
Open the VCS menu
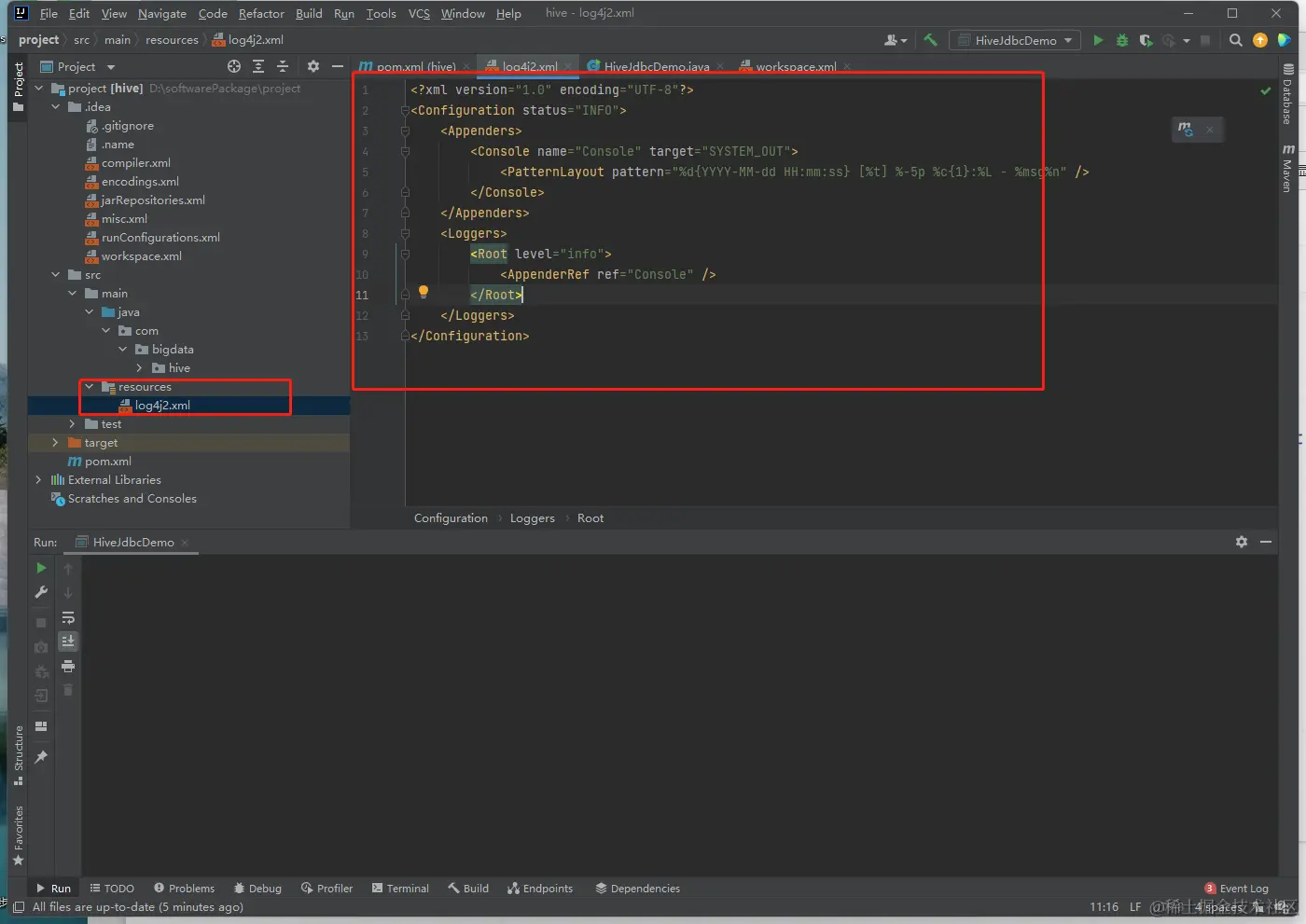(x=419, y=14)
